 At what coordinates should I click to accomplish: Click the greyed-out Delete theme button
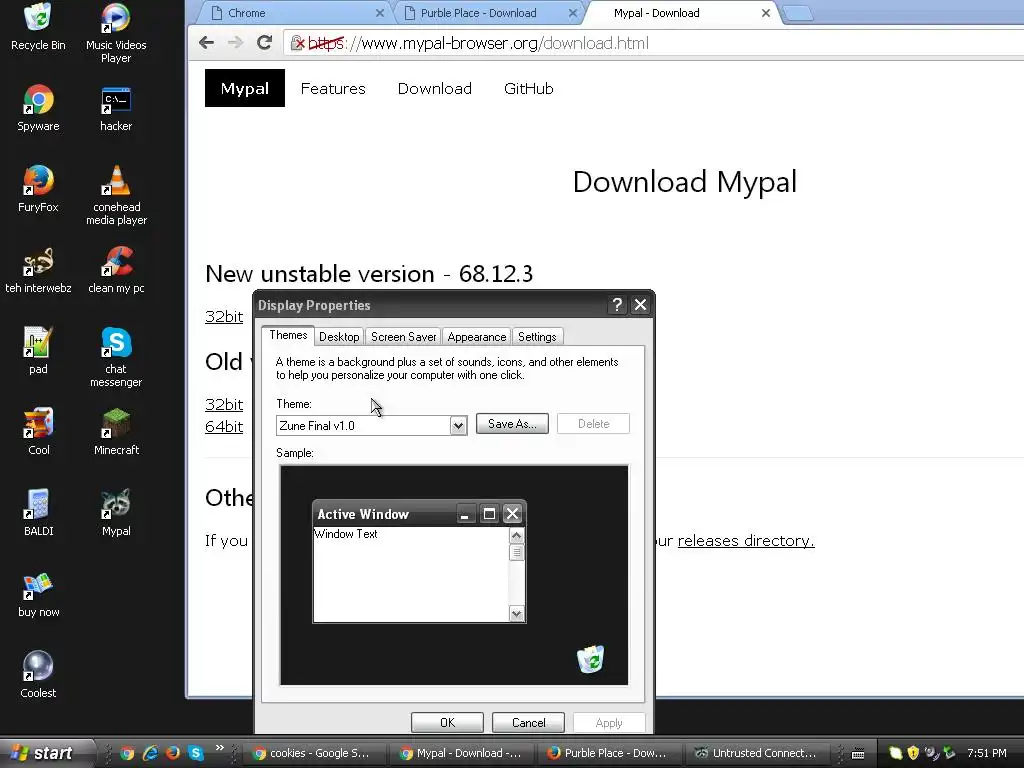click(x=593, y=424)
